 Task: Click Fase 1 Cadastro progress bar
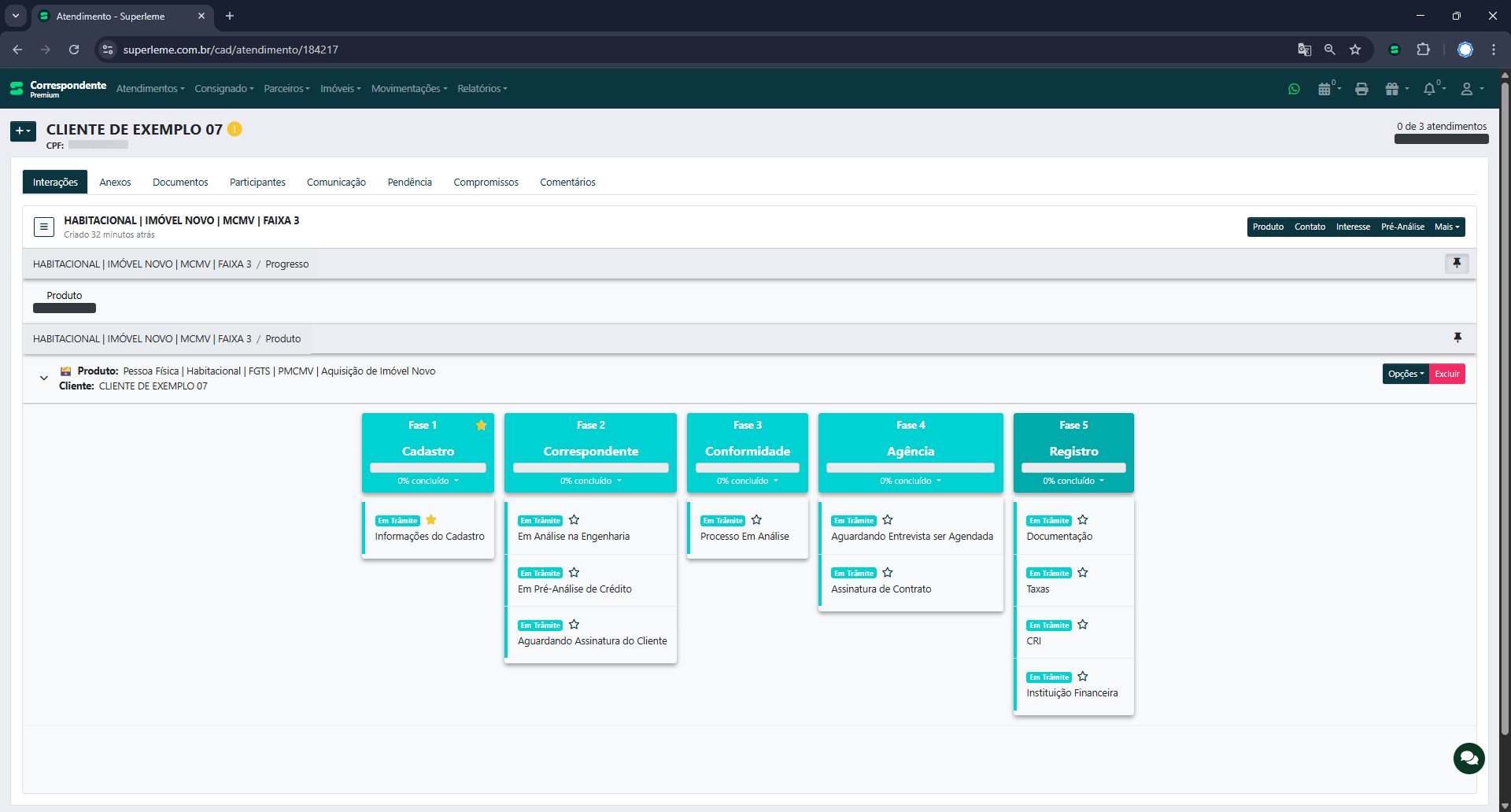click(427, 467)
